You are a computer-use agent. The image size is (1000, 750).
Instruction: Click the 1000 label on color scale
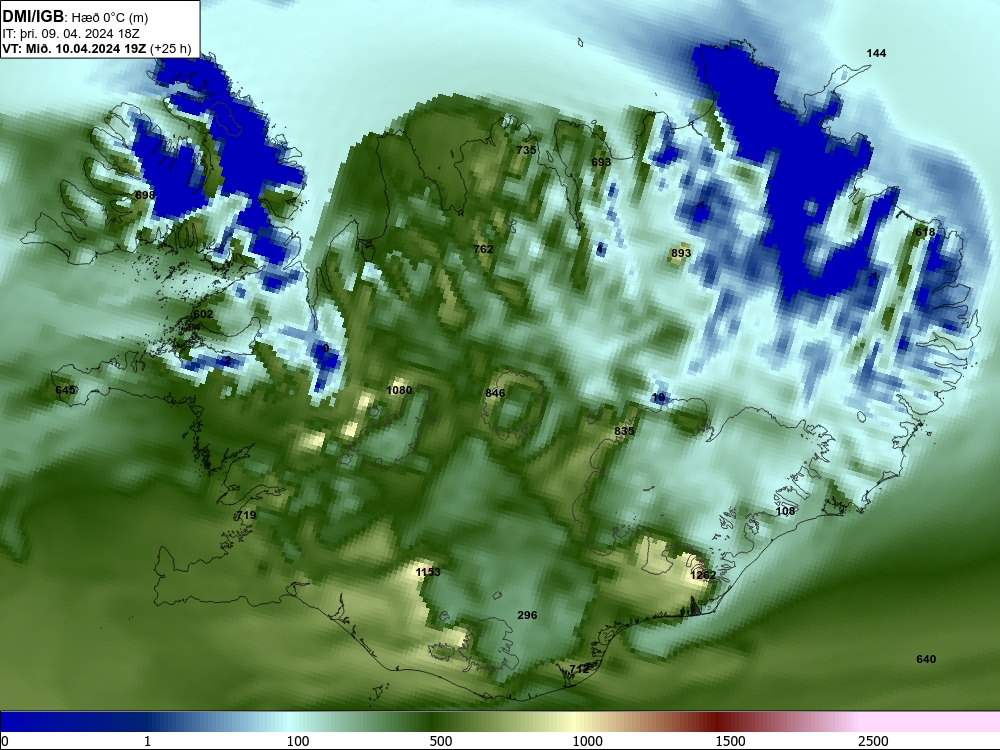[587, 741]
